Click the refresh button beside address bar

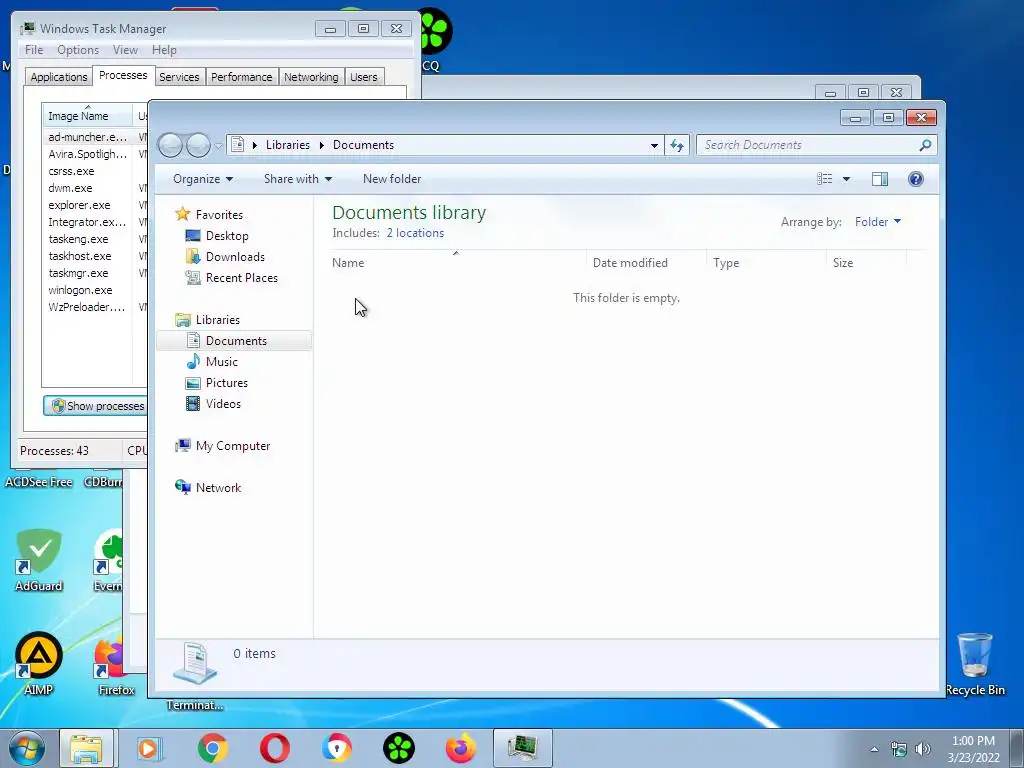(x=677, y=145)
